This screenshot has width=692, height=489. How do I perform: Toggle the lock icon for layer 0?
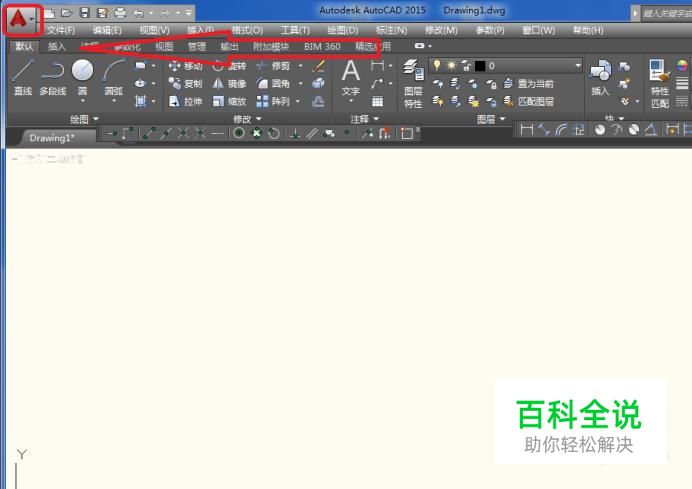(466, 66)
